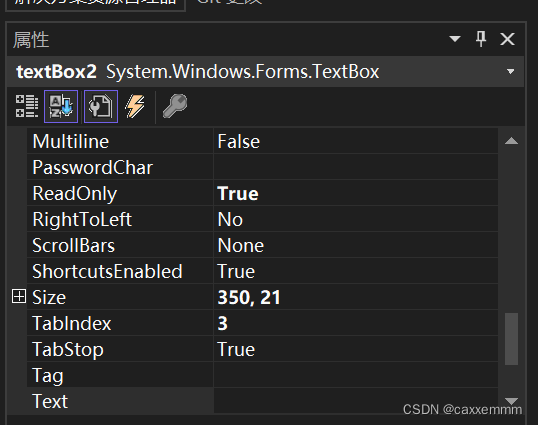Select the ScrollBars property name

point(73,246)
